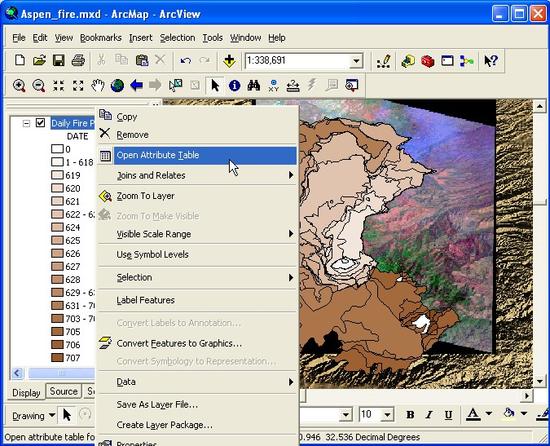The width and height of the screenshot is (550, 446).
Task: Open ArcToolbox red toolbox icon
Action: tap(428, 61)
